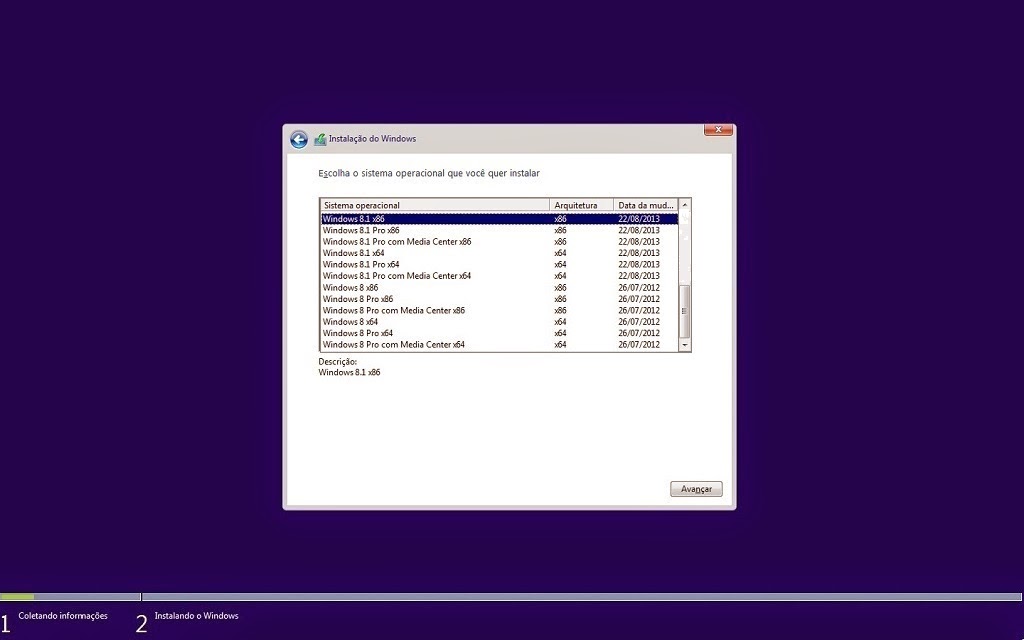Select Windows 8.1 x64 row
Image resolution: width=1024 pixels, height=640 pixels.
pyautogui.click(x=500, y=253)
